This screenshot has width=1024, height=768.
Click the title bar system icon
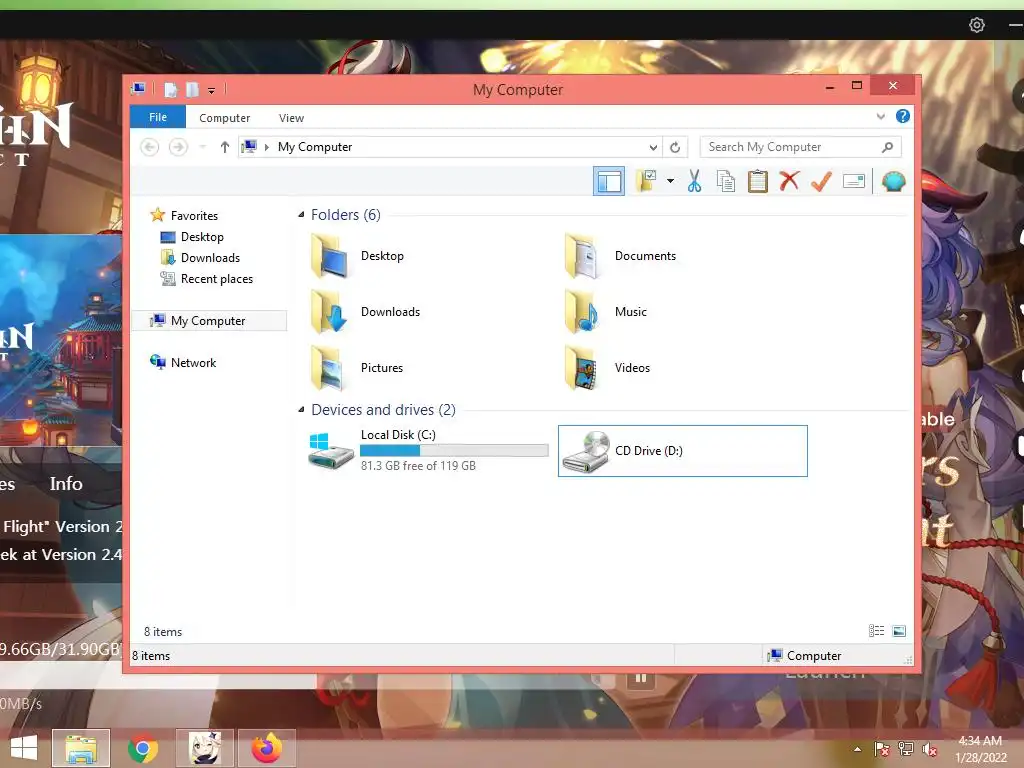tap(138, 89)
